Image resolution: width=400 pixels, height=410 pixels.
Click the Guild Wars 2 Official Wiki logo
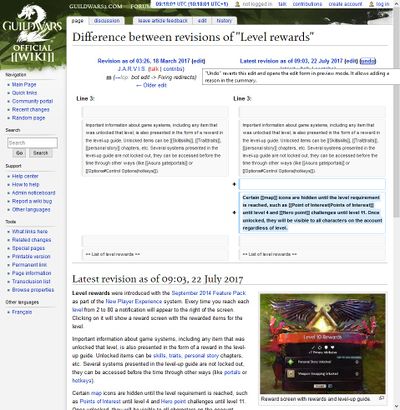click(x=32, y=33)
